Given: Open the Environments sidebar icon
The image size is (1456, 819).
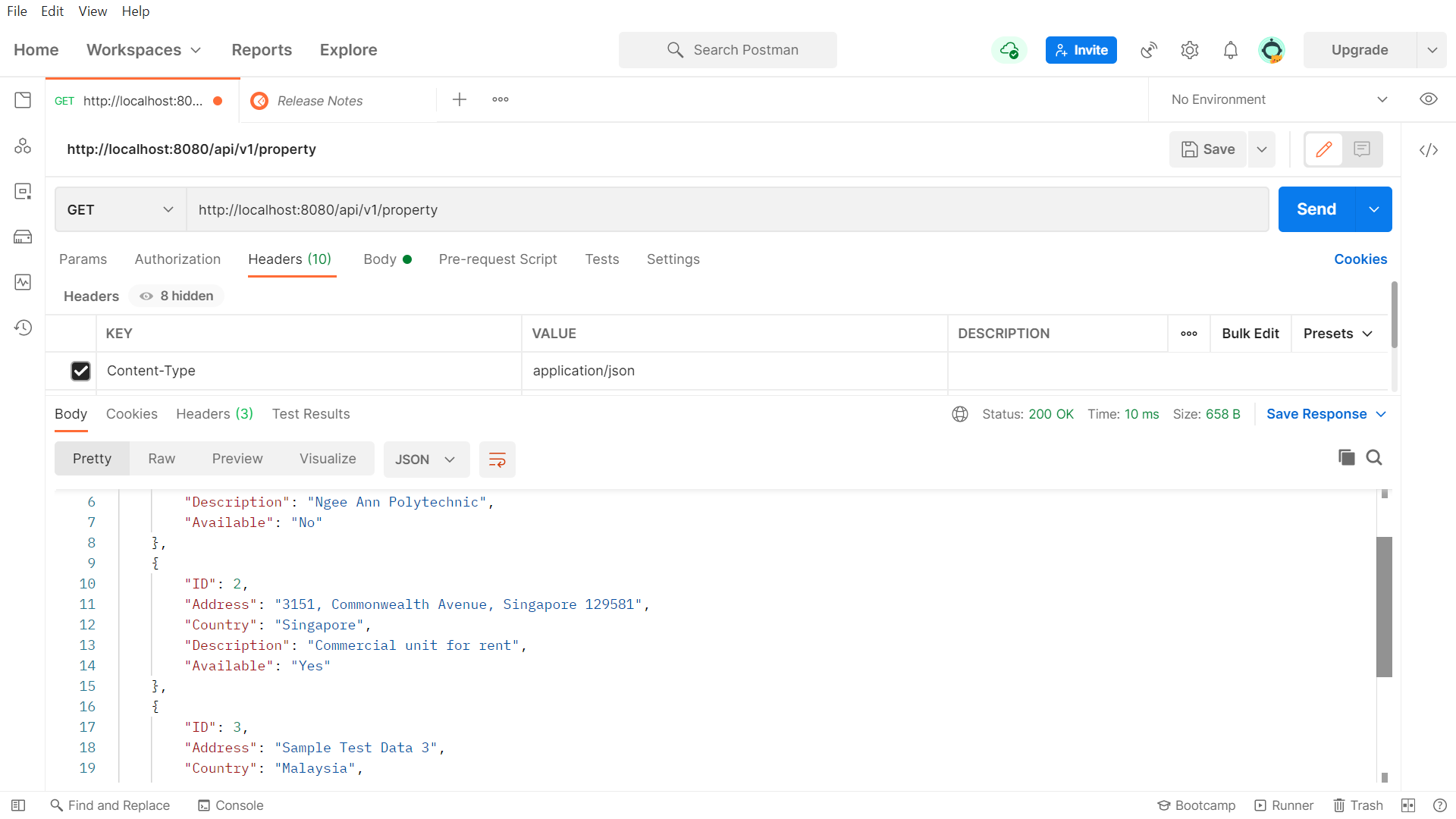Looking at the screenshot, I should tap(23, 191).
